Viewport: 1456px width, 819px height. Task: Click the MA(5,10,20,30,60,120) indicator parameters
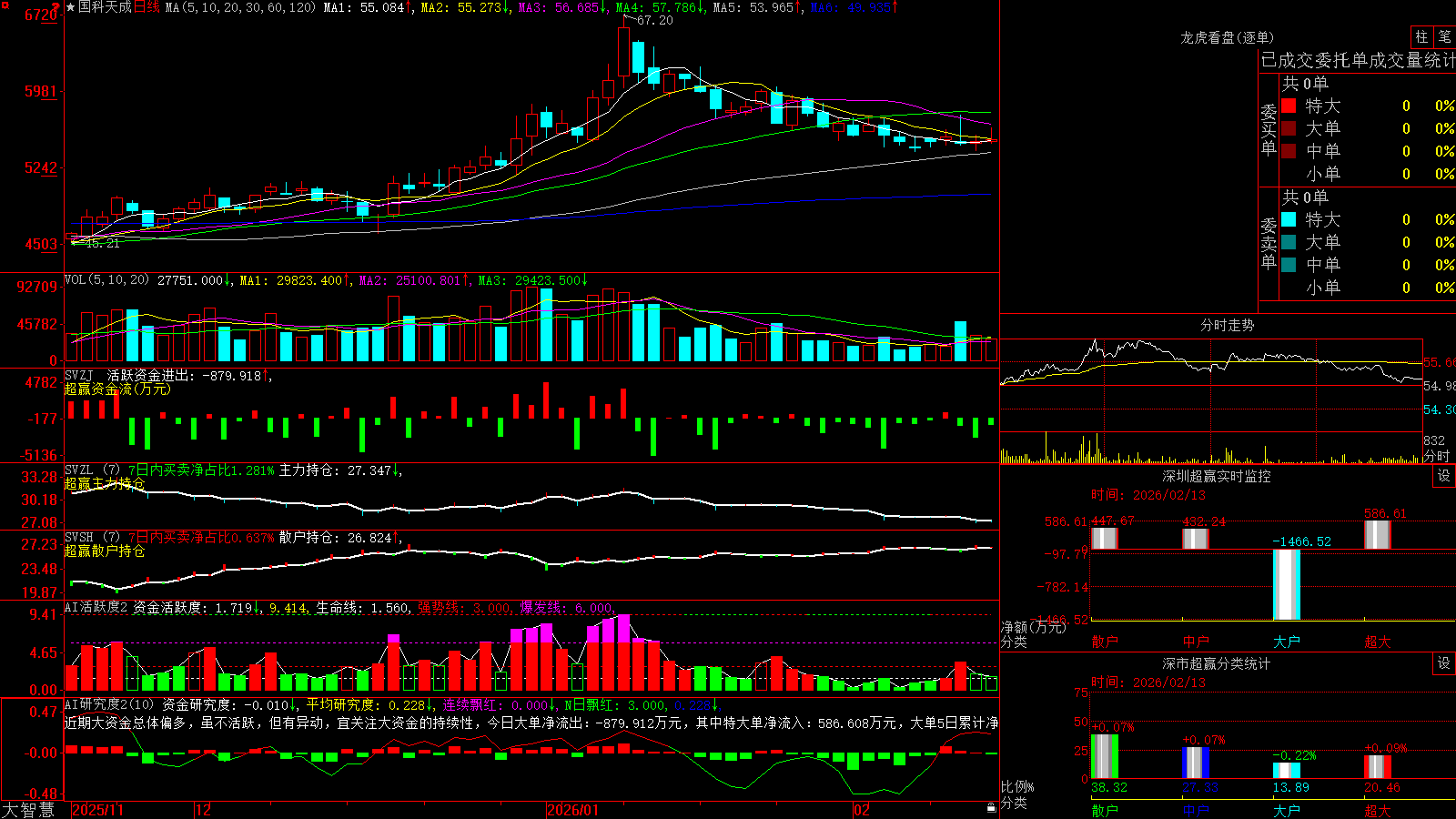tap(240, 7)
